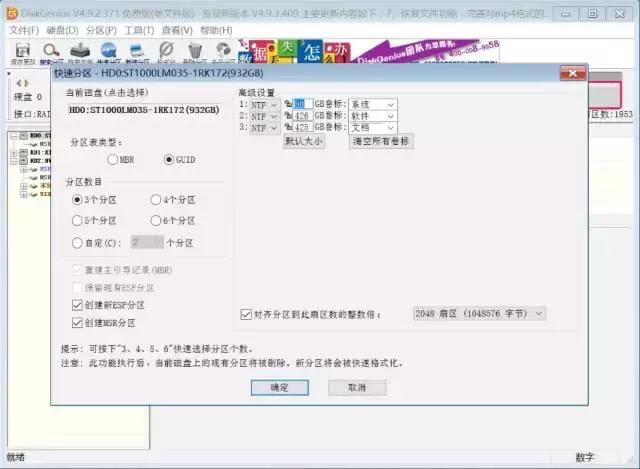Screen dimensions: 640x469
Task: Select the custom (自定) partition count option
Action: click(x=97, y=243)
